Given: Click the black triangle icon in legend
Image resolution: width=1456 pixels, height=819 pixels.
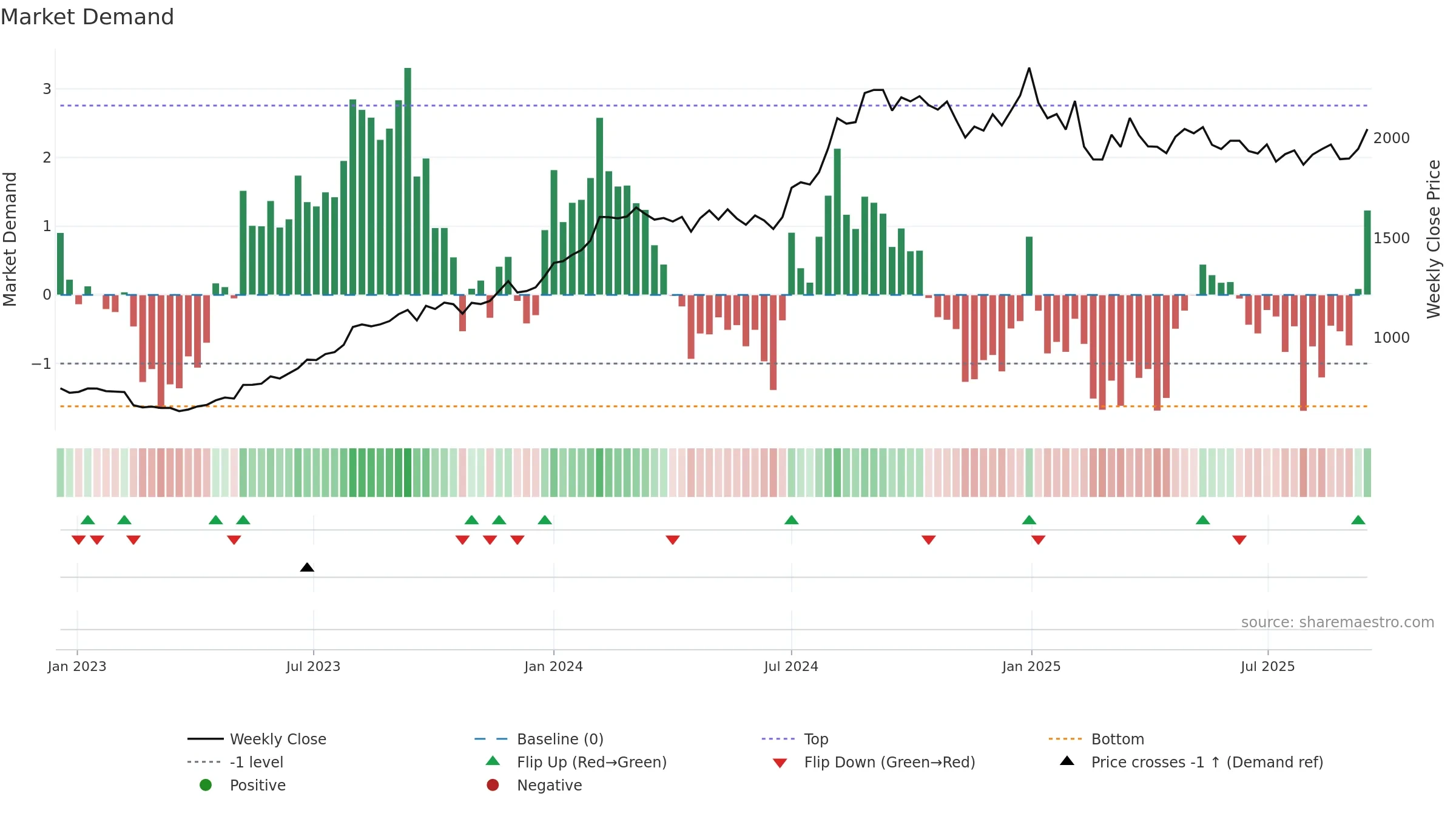Looking at the screenshot, I should [1067, 761].
